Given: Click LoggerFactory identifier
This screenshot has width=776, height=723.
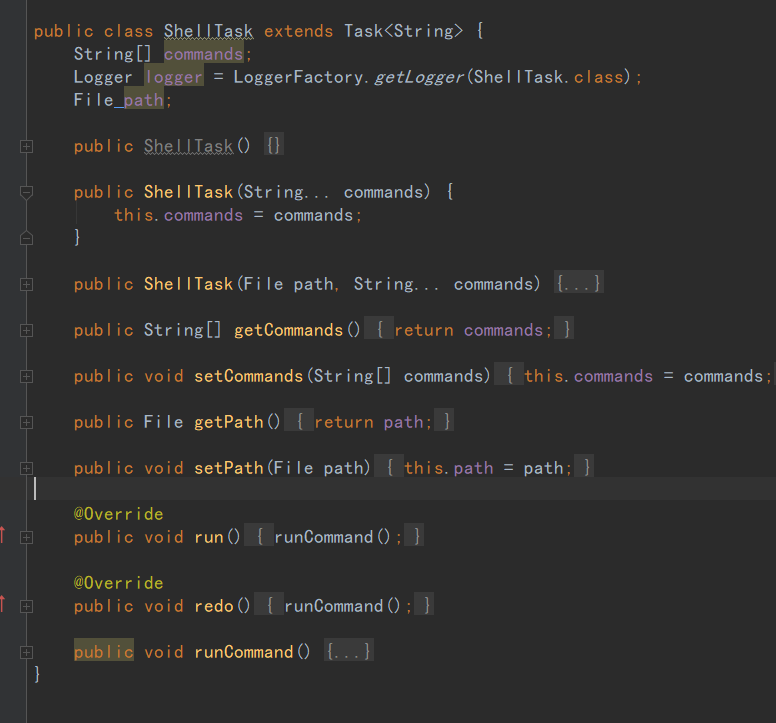Looking at the screenshot, I should coord(298,77).
